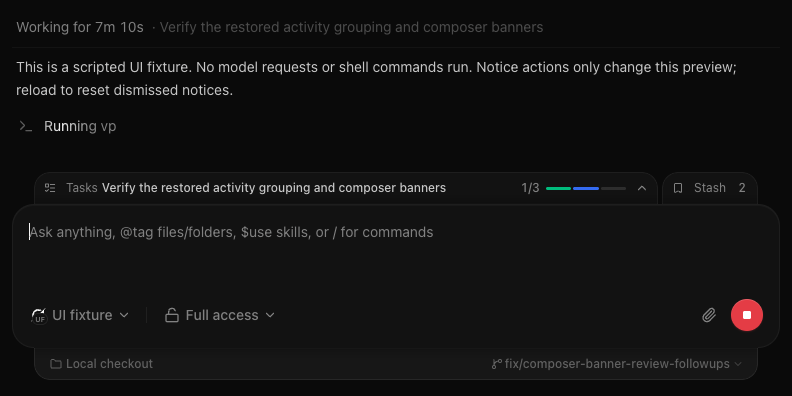
Task: Click the terminal prompt icon beside Running vp
Action: (x=25, y=126)
